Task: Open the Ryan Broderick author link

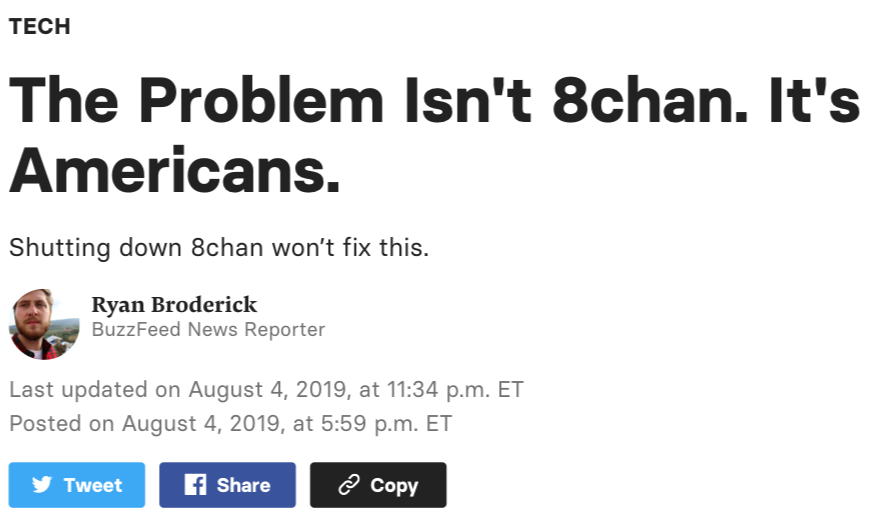Action: [174, 304]
